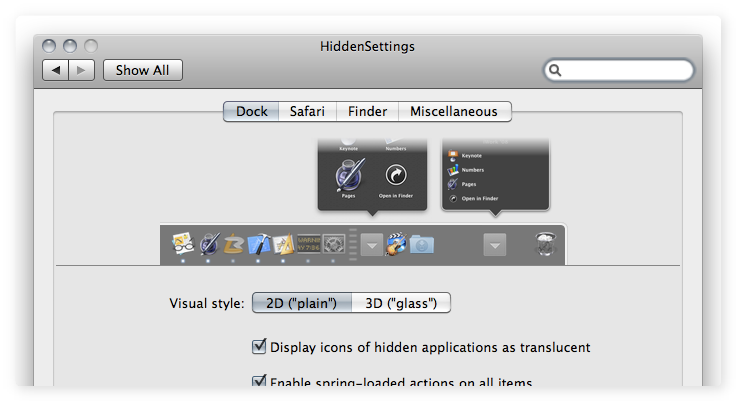Click the search field in the toolbar
The height and width of the screenshot is (401, 736).
click(x=619, y=70)
